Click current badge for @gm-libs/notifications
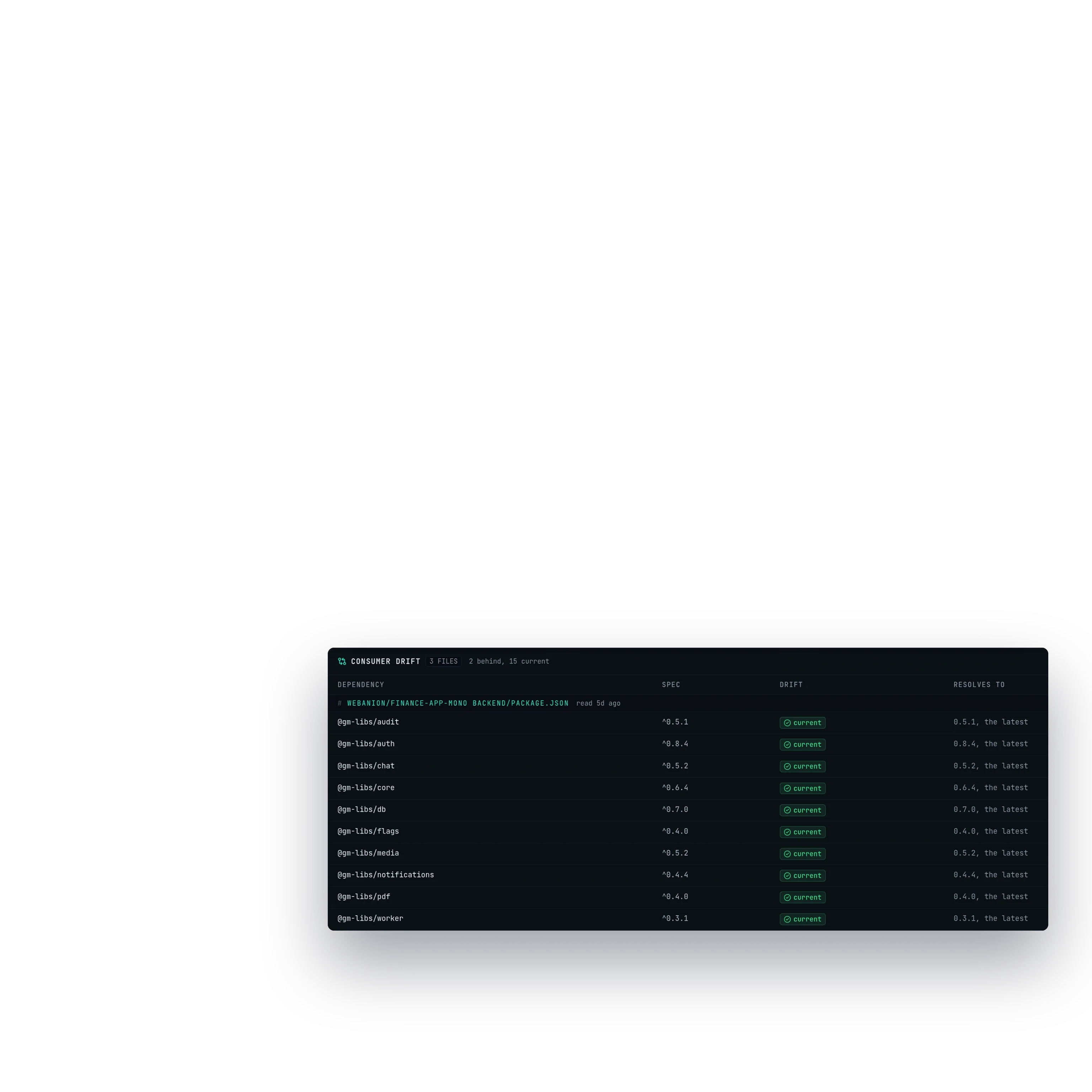Image resolution: width=1092 pixels, height=1092 pixels. 803,876
